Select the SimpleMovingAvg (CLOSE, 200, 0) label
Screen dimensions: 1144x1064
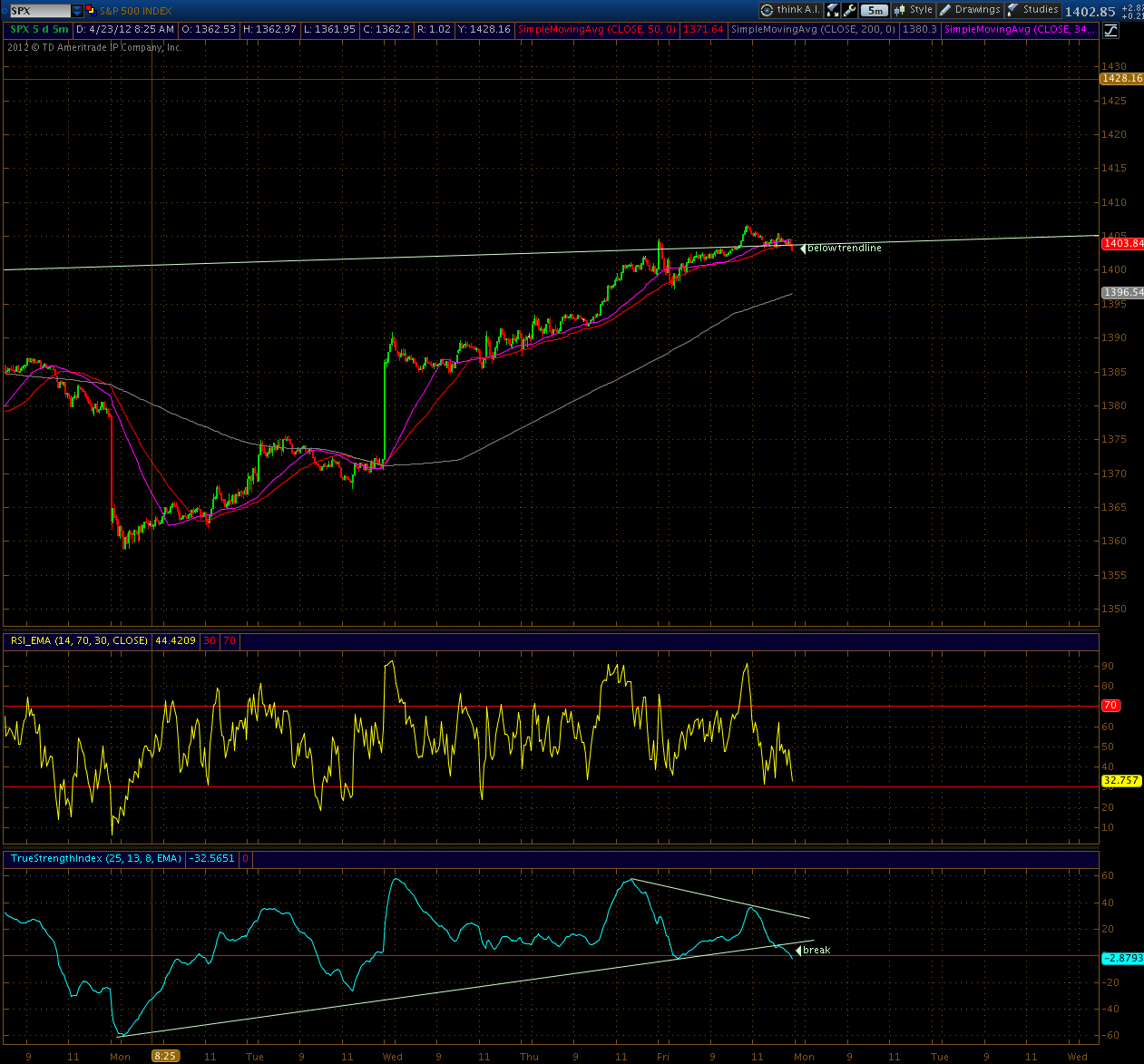[814, 30]
